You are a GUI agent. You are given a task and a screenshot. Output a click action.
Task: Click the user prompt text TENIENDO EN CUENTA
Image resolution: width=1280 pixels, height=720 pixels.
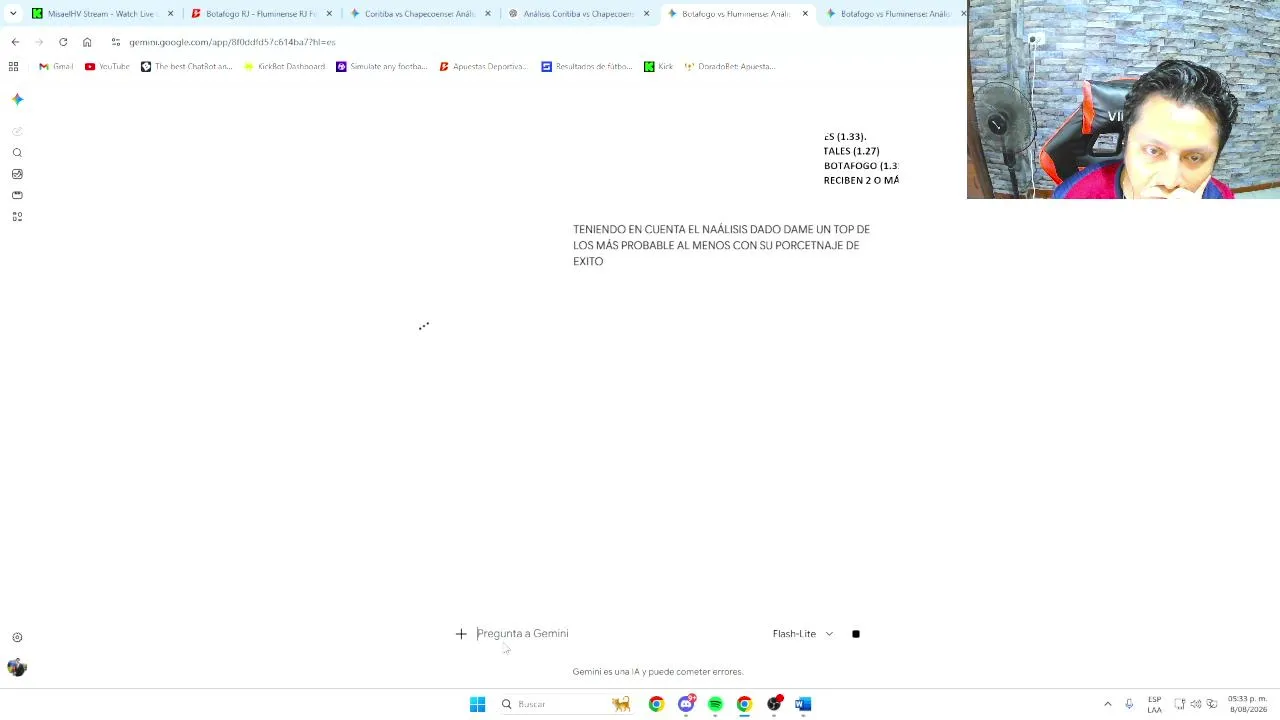point(721,245)
